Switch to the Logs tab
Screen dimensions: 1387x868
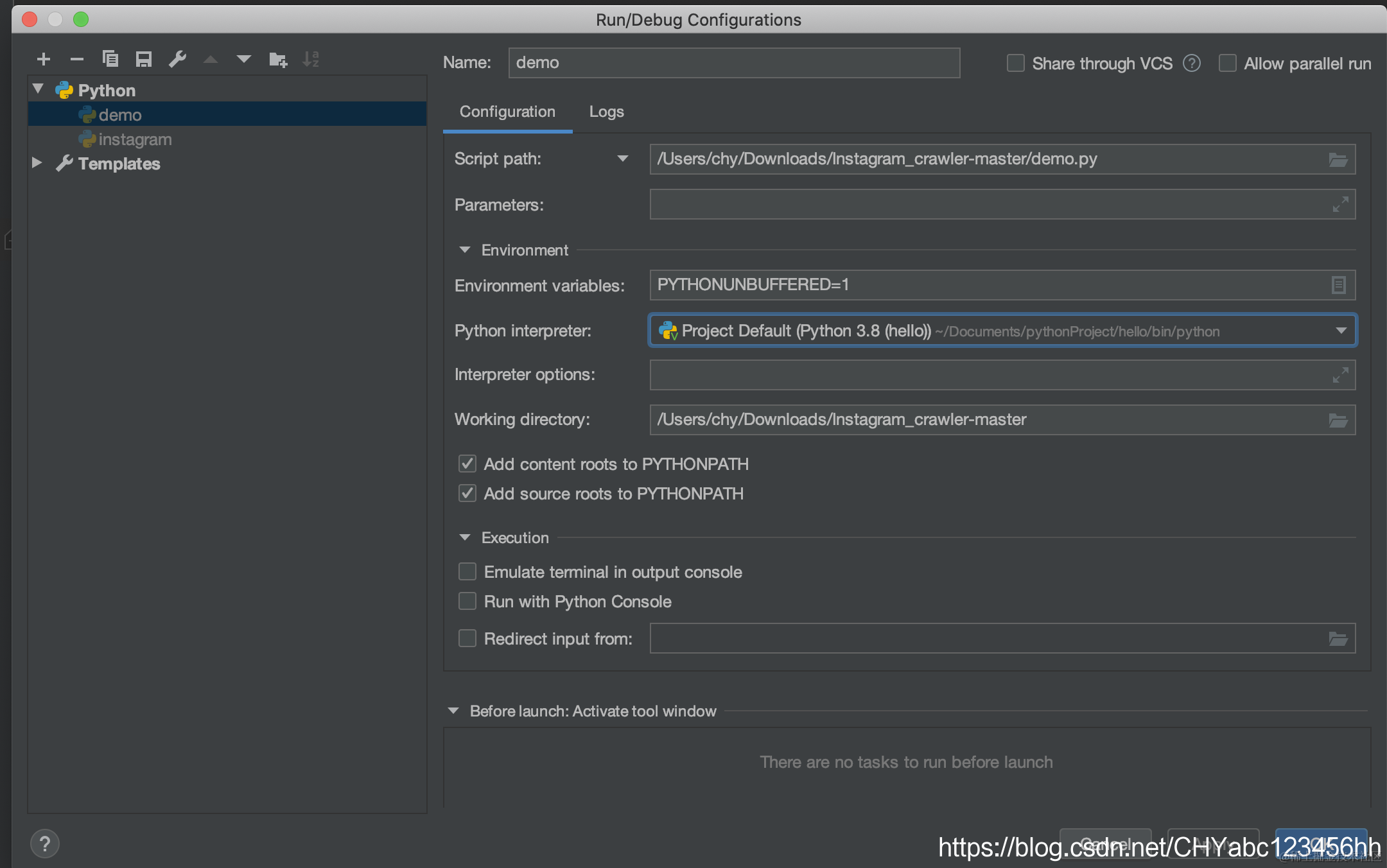606,112
